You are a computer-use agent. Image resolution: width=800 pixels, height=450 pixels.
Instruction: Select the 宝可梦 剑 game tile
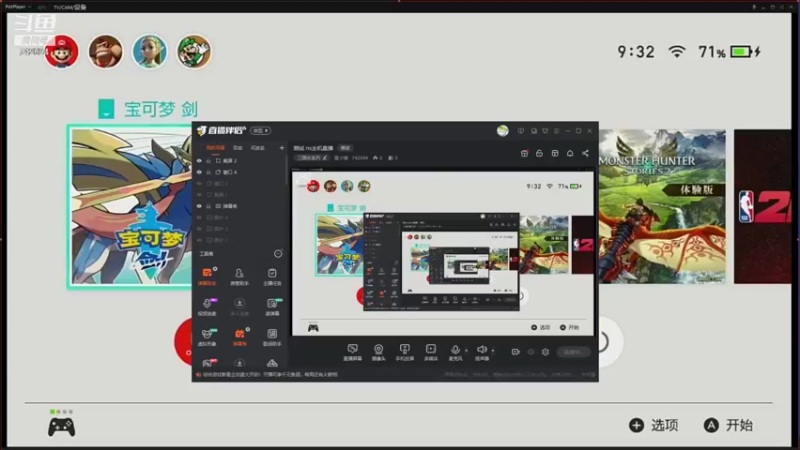(x=131, y=207)
